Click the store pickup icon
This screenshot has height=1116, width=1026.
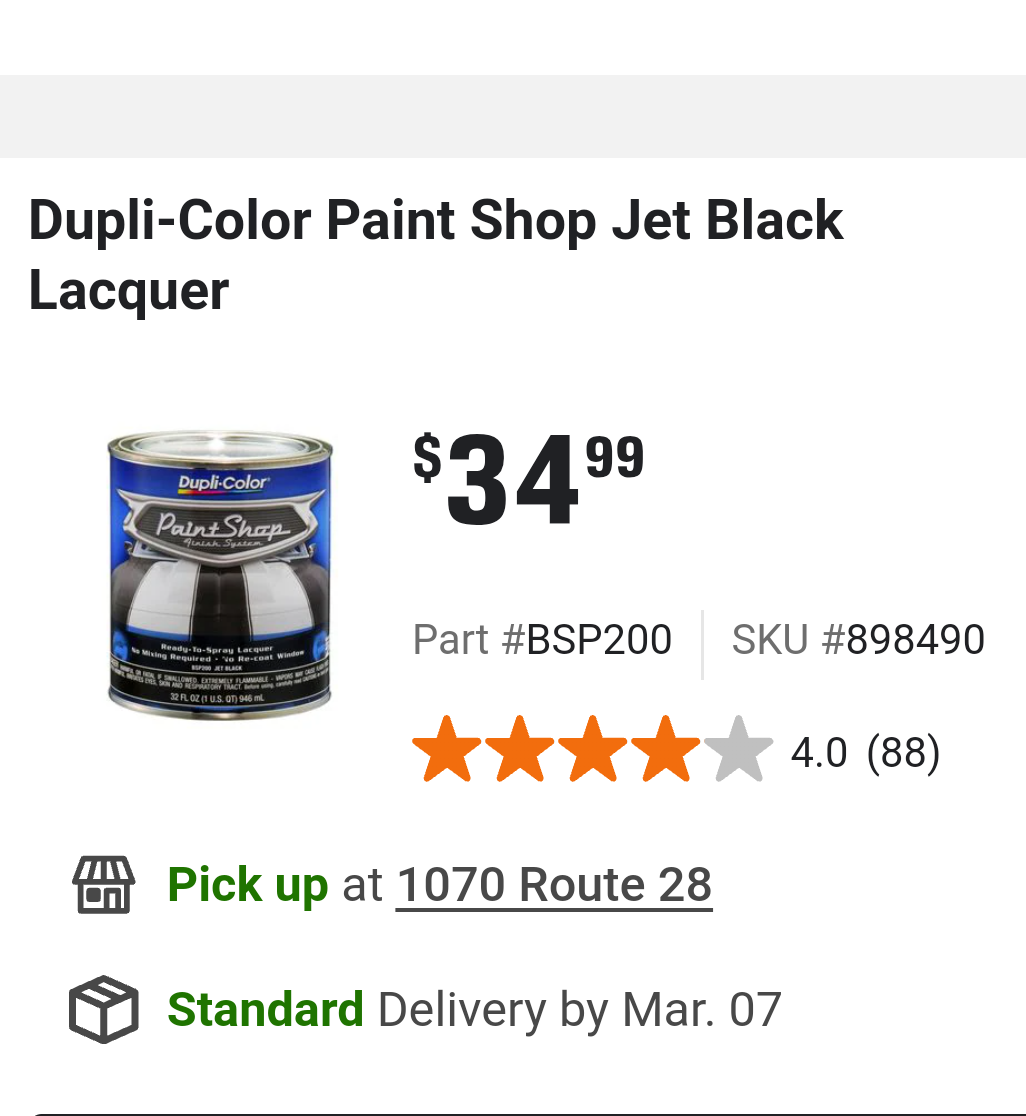(103, 885)
